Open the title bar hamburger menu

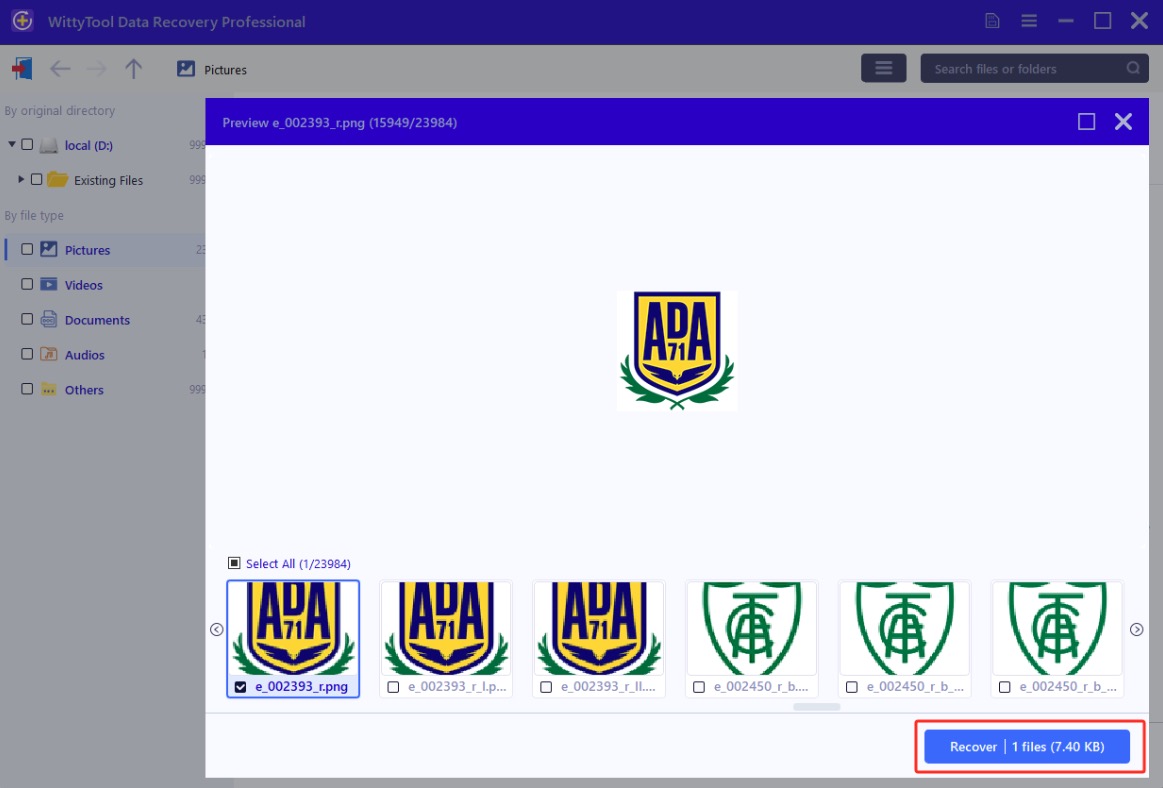pyautogui.click(x=1029, y=21)
